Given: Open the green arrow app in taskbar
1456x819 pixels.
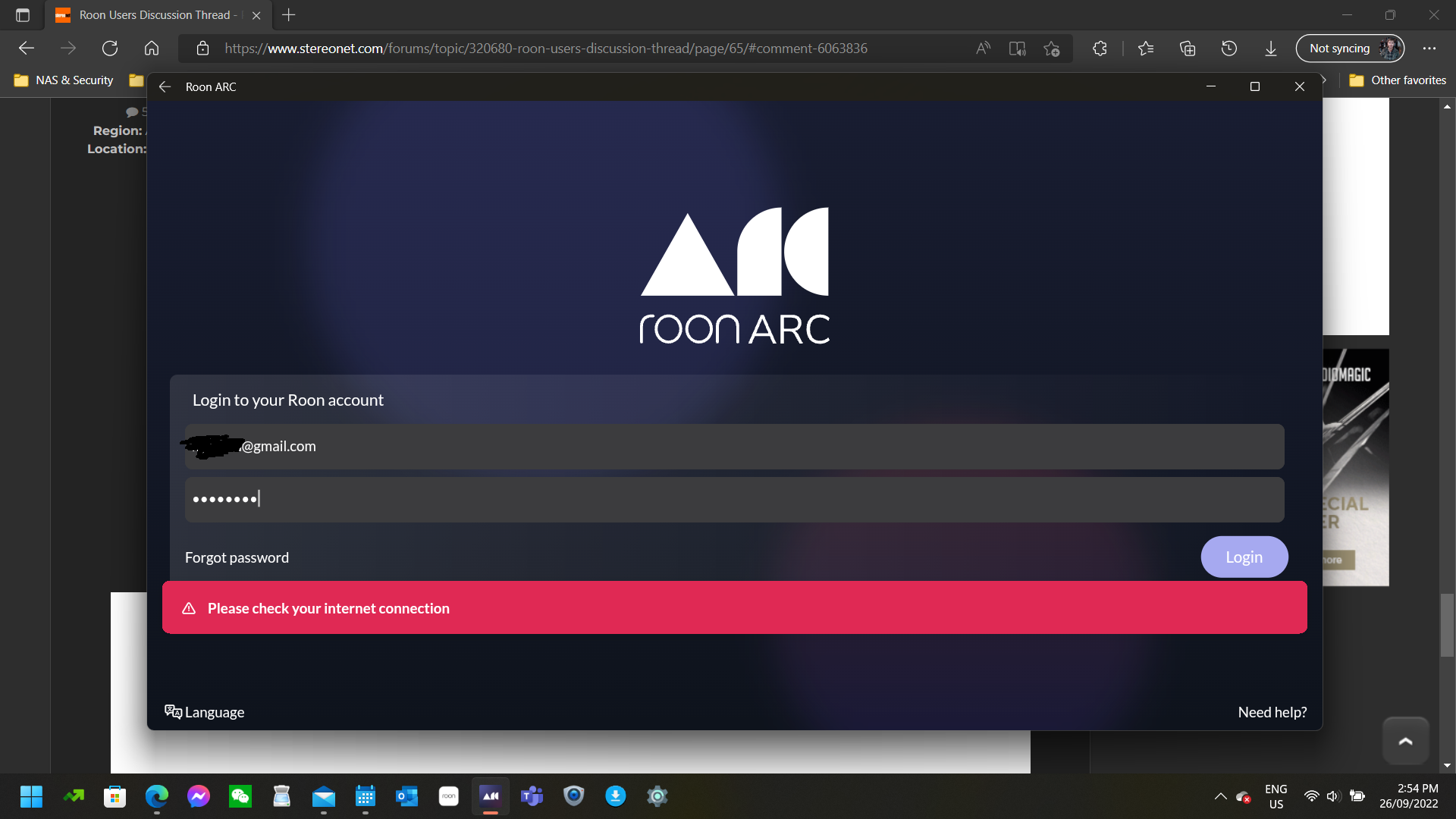Looking at the screenshot, I should [x=74, y=797].
